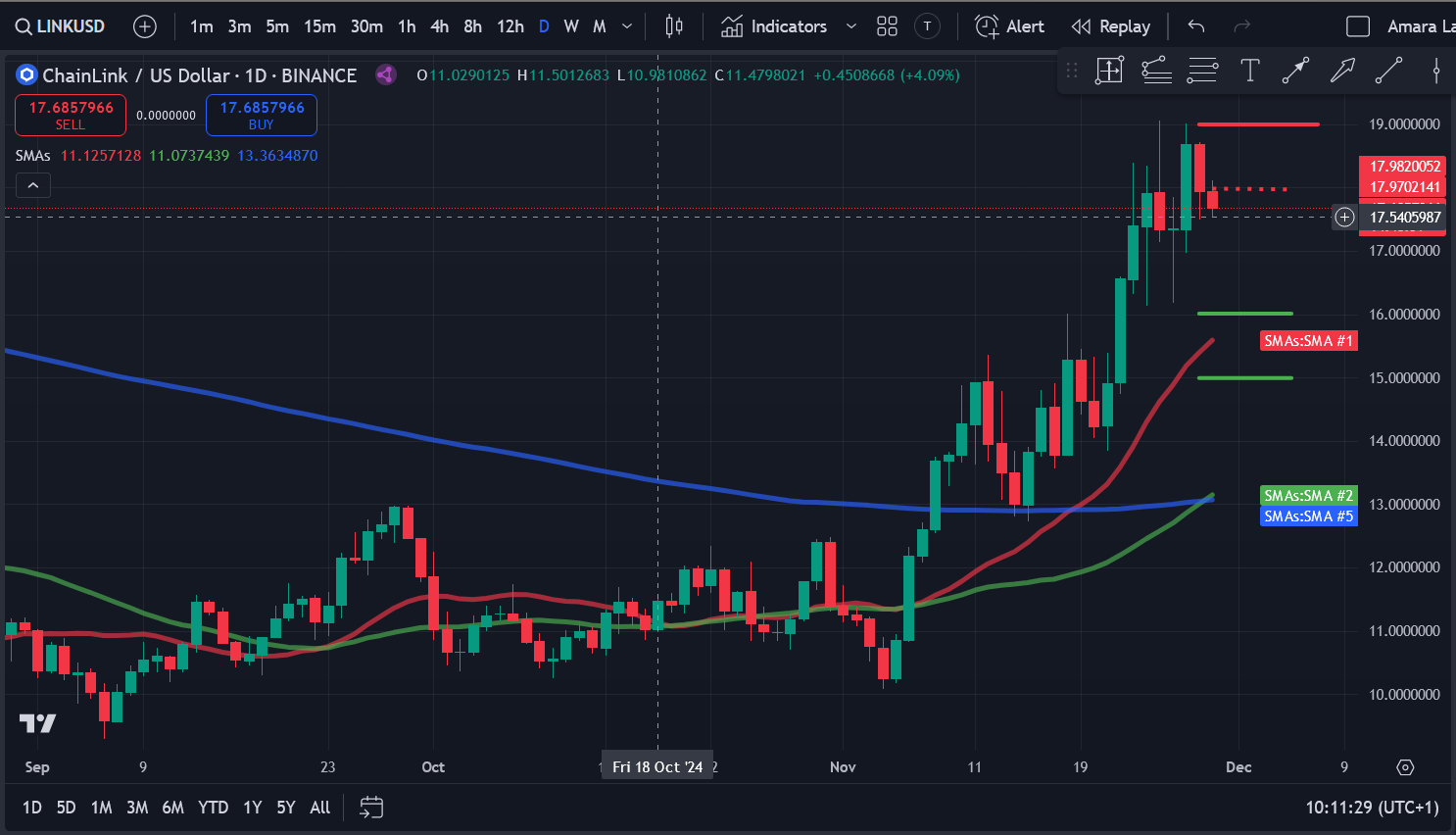Switch to the 8h timeframe
1456x835 pixels.
[x=472, y=26]
